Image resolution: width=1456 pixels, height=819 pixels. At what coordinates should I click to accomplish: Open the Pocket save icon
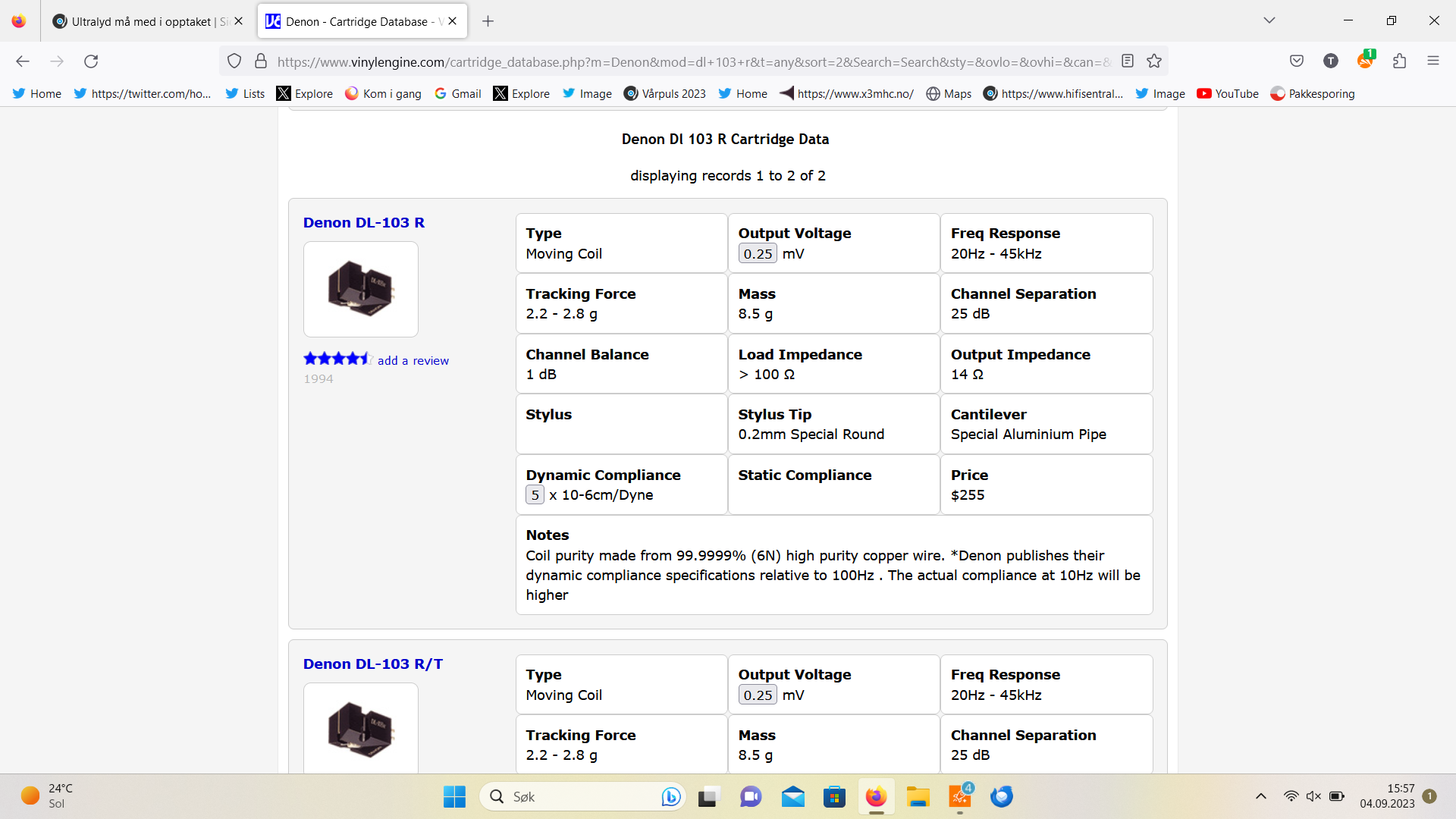point(1297,61)
